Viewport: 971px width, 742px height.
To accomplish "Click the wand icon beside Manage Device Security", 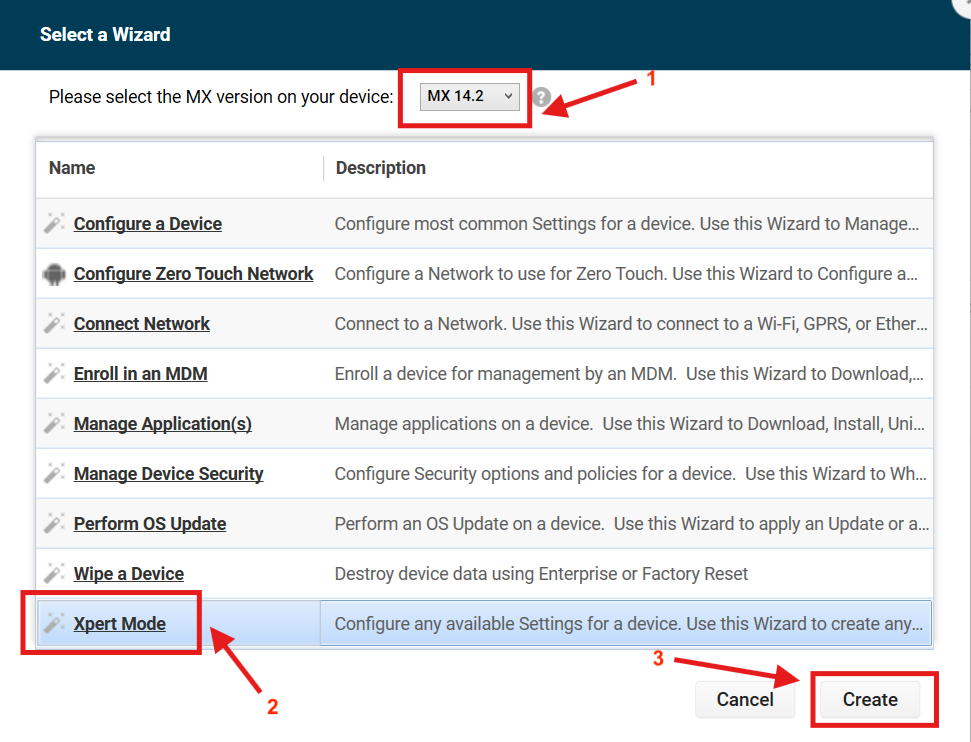I will (54, 474).
